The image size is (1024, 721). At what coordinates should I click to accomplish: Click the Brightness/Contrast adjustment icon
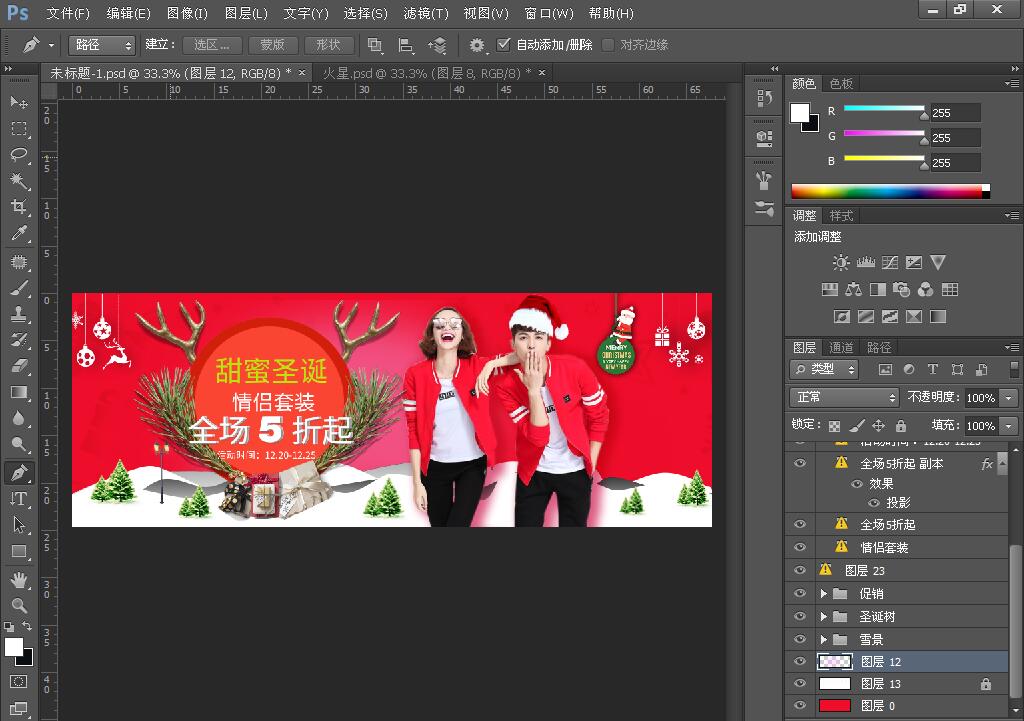[841, 262]
